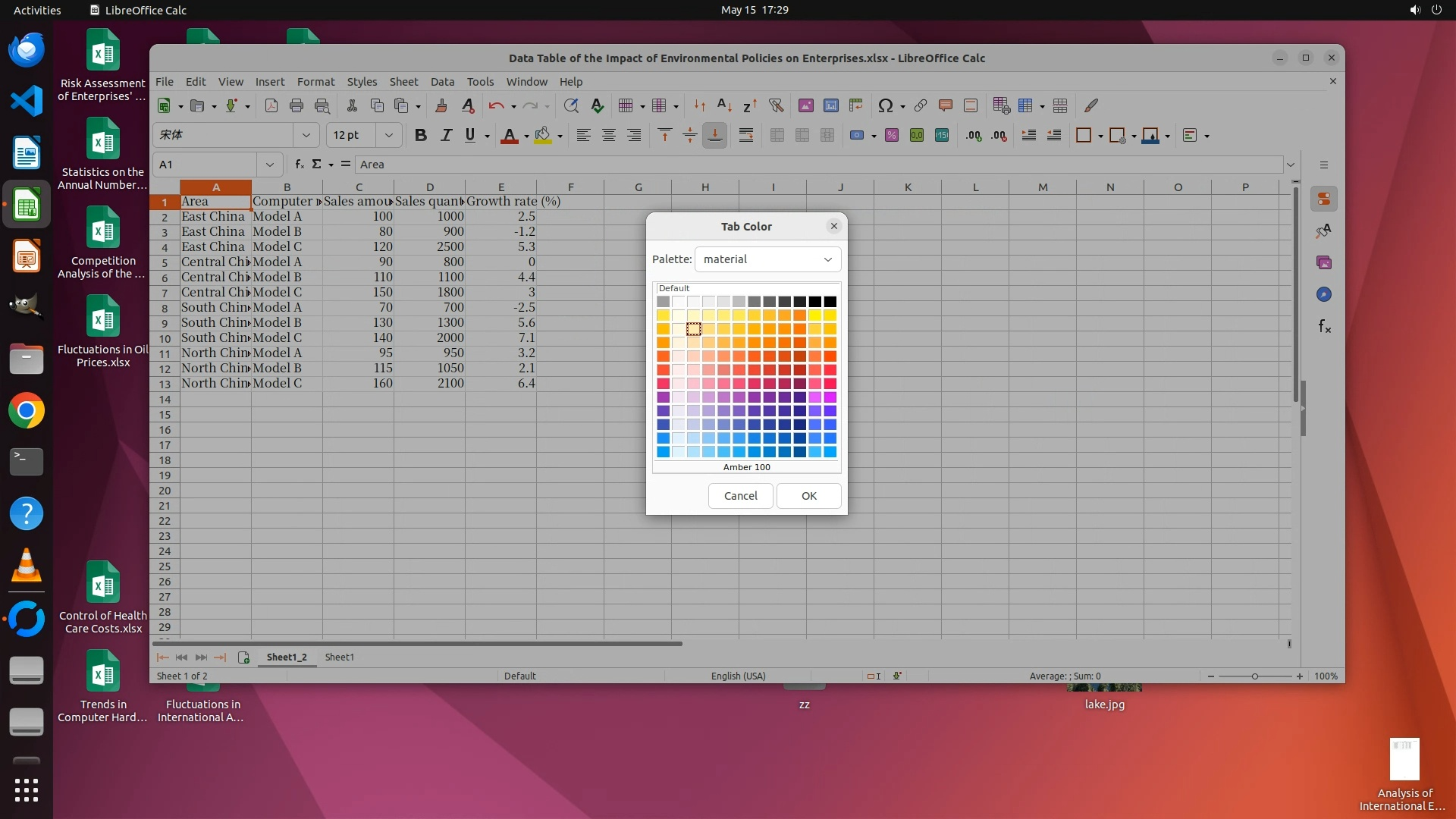Pick the black swatch in the top palette row
The width and height of the screenshot is (1456, 819).
(x=830, y=302)
